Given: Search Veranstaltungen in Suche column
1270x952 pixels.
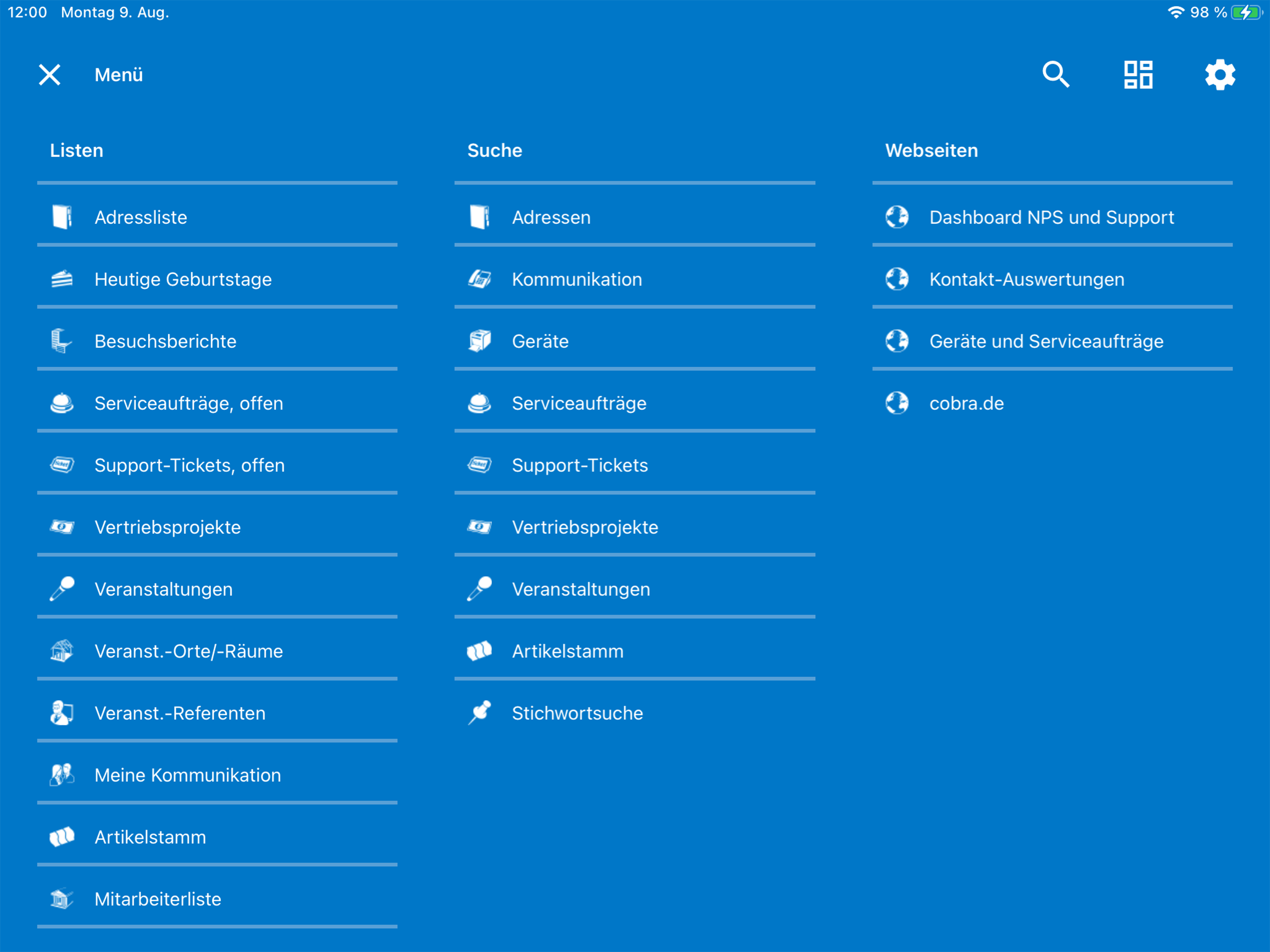Looking at the screenshot, I should [635, 589].
